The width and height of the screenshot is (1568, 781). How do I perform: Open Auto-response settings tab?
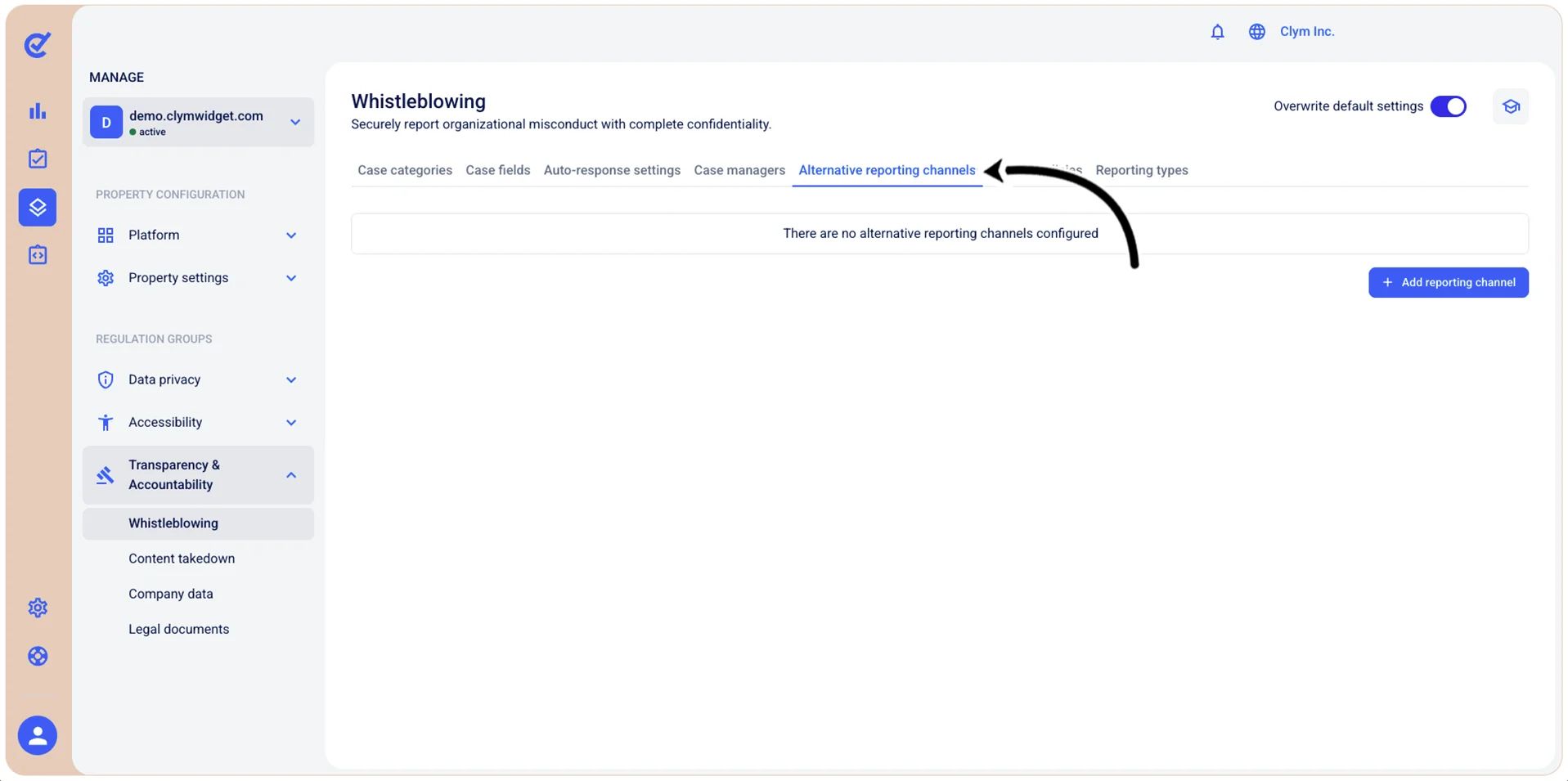click(x=612, y=170)
